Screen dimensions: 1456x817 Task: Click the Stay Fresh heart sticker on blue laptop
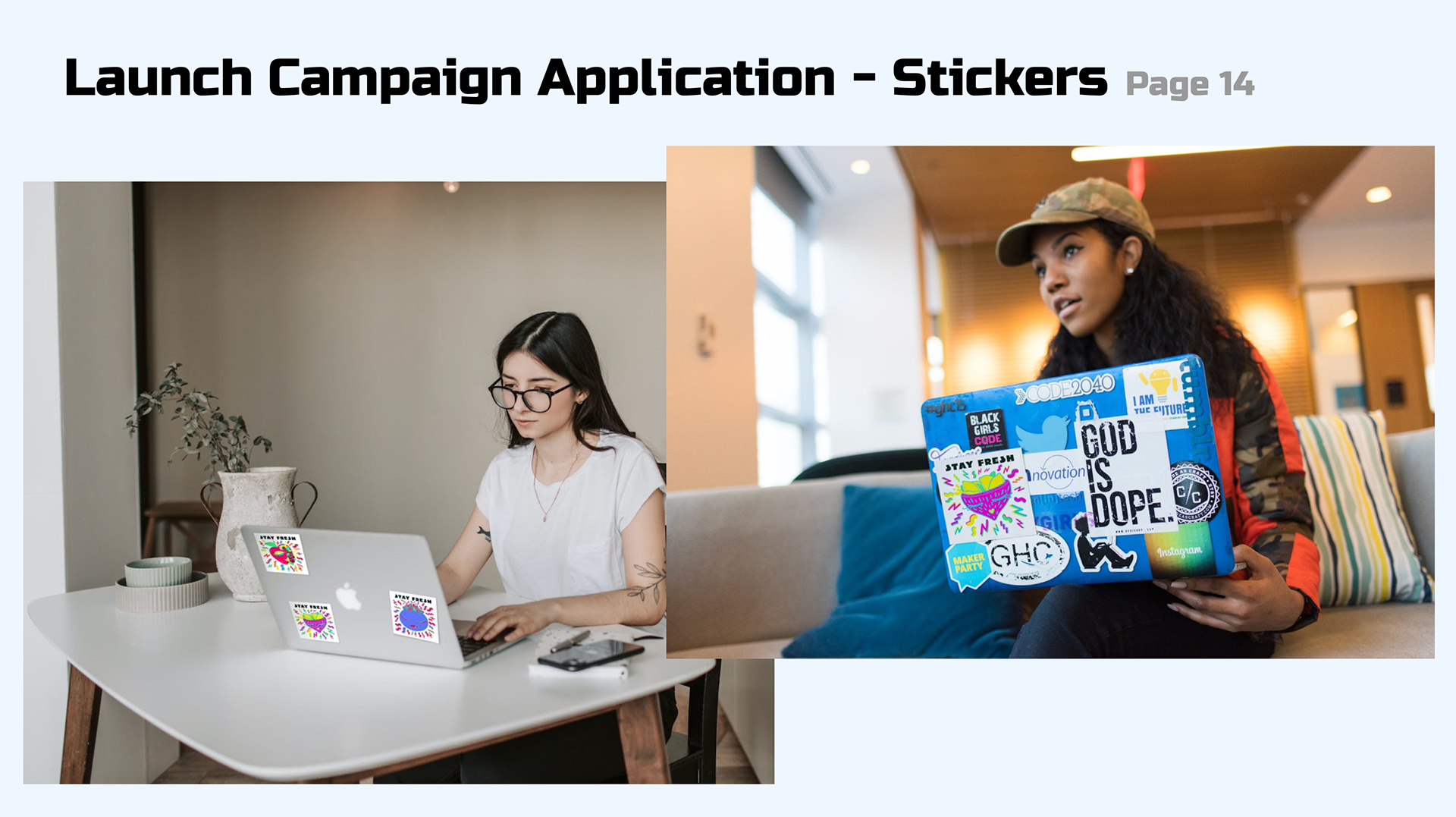(982, 494)
